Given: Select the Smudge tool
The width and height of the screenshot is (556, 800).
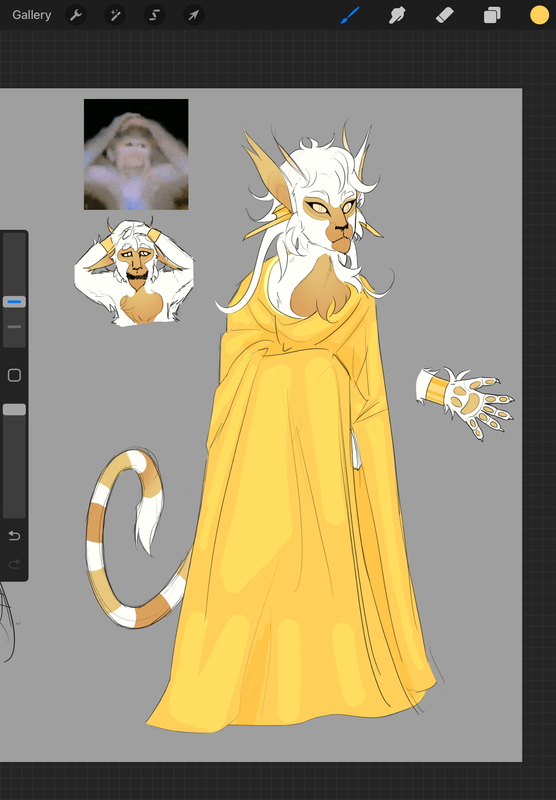Looking at the screenshot, I should [x=397, y=15].
